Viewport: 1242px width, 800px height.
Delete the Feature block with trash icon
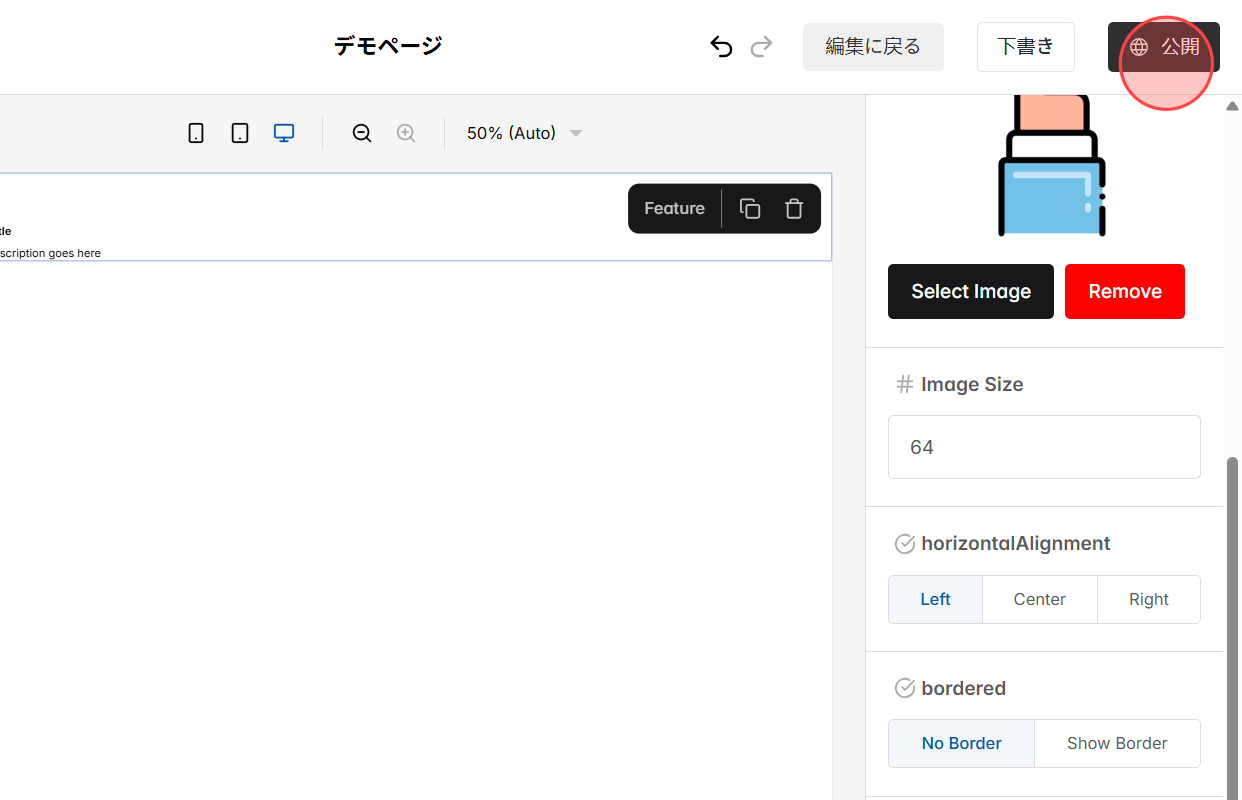tap(793, 208)
